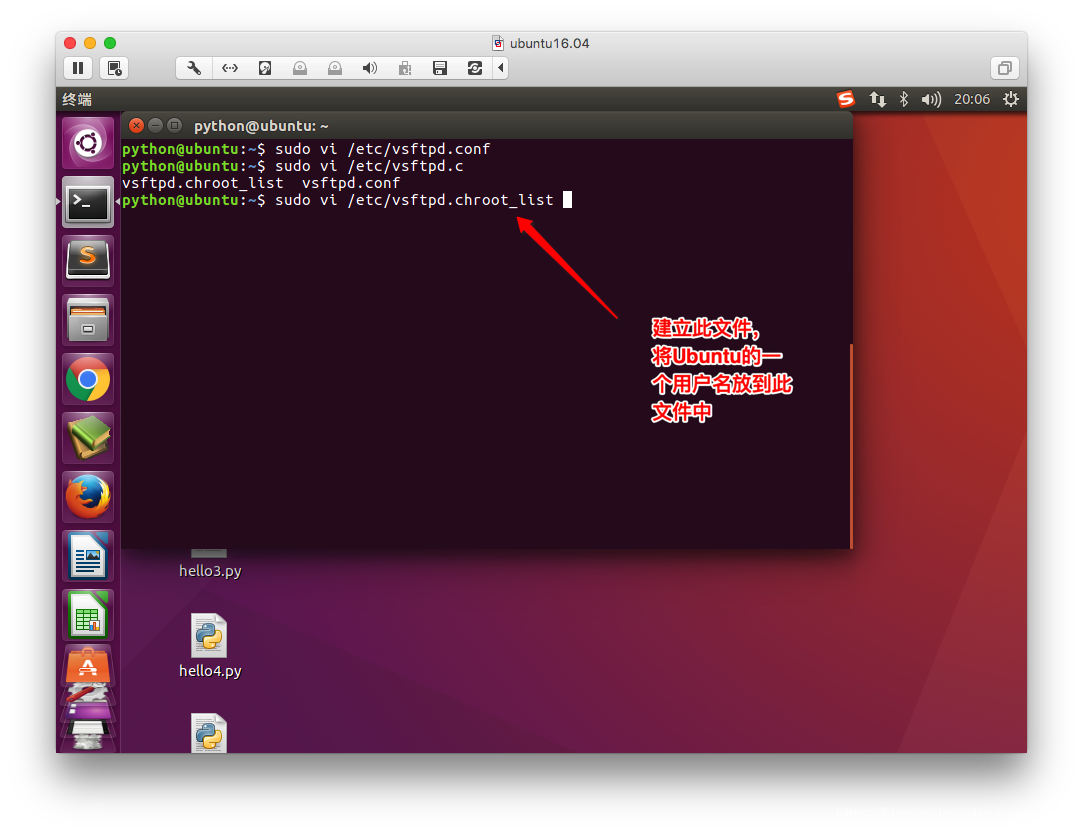Viewport: 1083px width, 833px height.
Task: Open the Ubuntu Dash search launcher
Action: coord(88,144)
